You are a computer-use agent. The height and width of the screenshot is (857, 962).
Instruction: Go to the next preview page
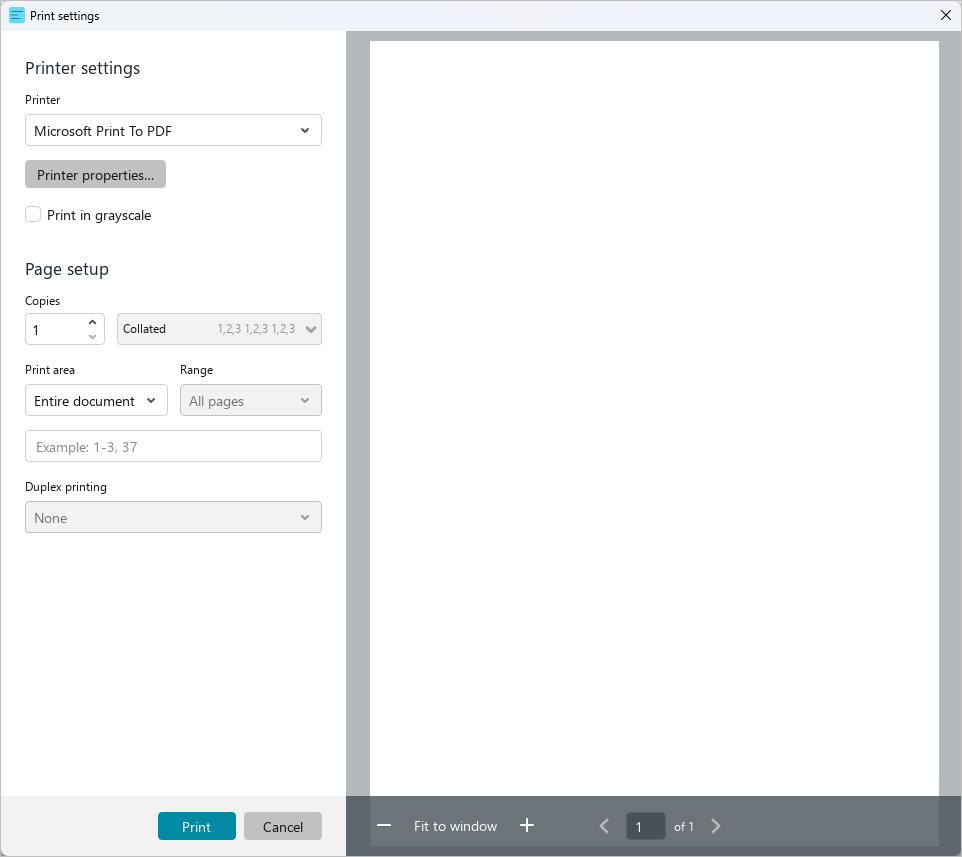(x=715, y=826)
